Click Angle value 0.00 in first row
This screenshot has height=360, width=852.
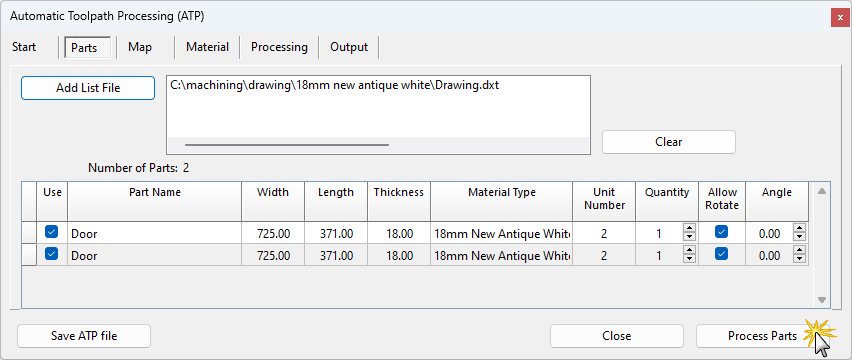(769, 234)
